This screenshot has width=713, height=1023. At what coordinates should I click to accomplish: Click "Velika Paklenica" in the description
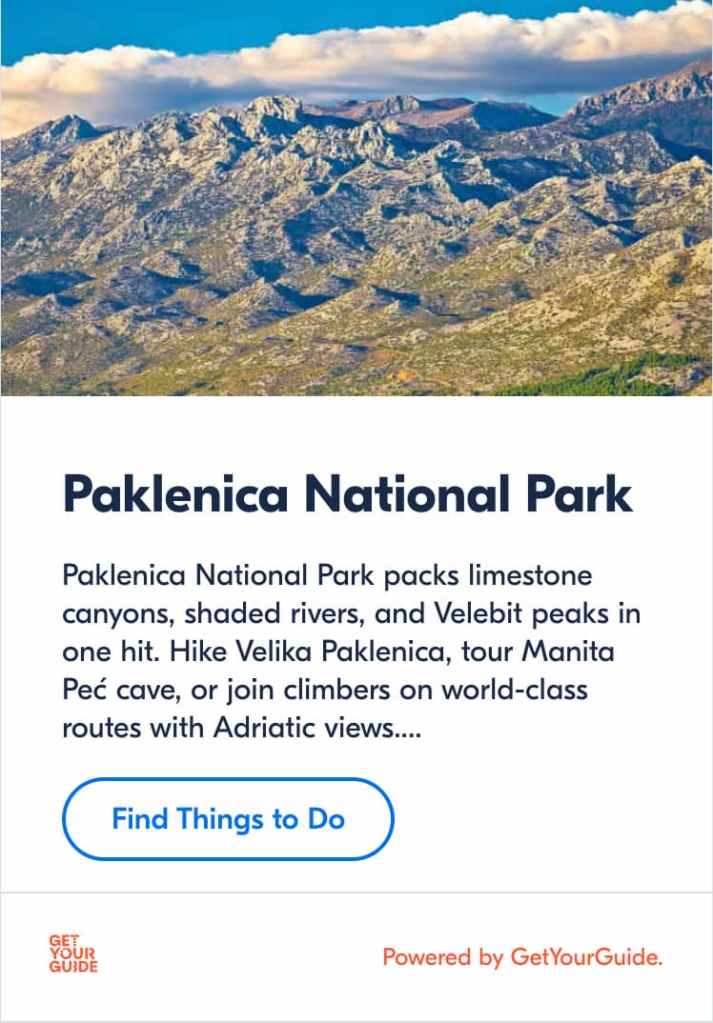tap(331, 652)
